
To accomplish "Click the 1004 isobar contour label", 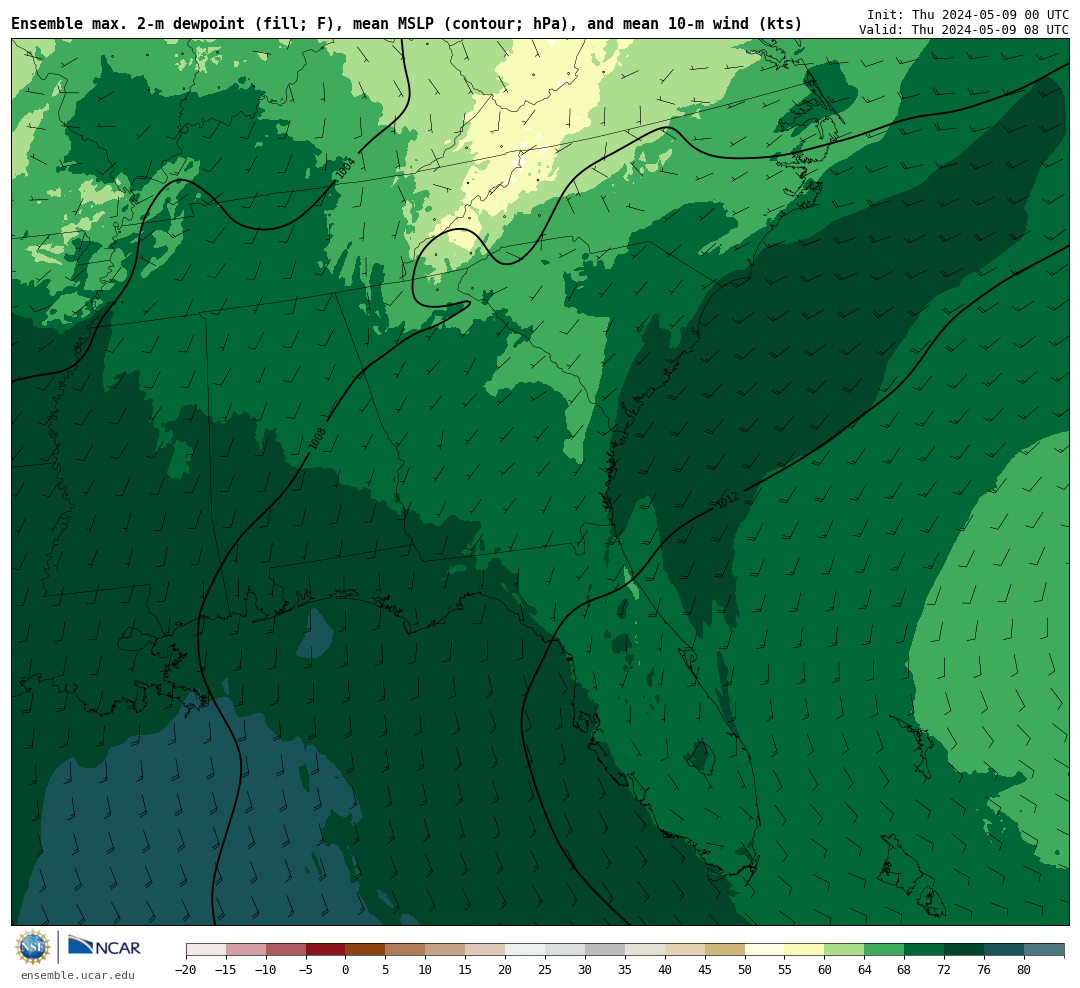I will coord(344,168).
